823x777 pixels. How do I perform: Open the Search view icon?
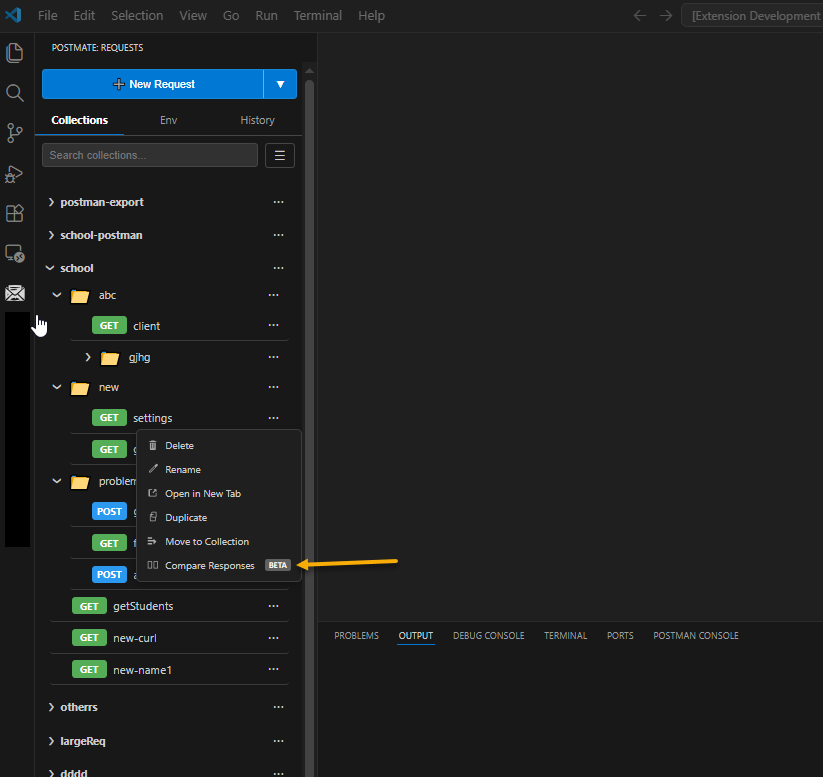pos(15,92)
